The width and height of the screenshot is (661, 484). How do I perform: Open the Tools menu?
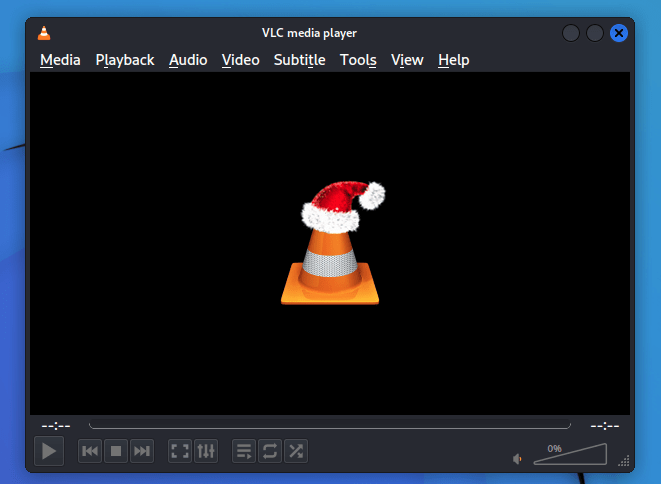pyautogui.click(x=358, y=60)
